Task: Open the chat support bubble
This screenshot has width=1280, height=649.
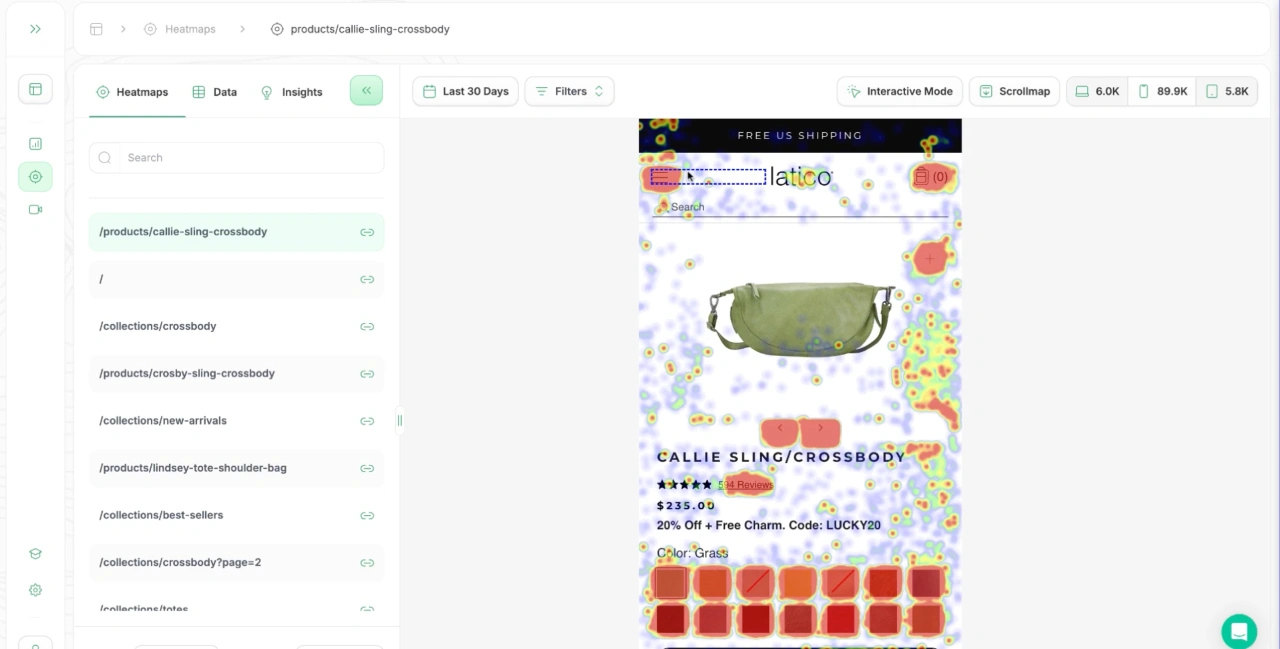Action: pos(1239,632)
